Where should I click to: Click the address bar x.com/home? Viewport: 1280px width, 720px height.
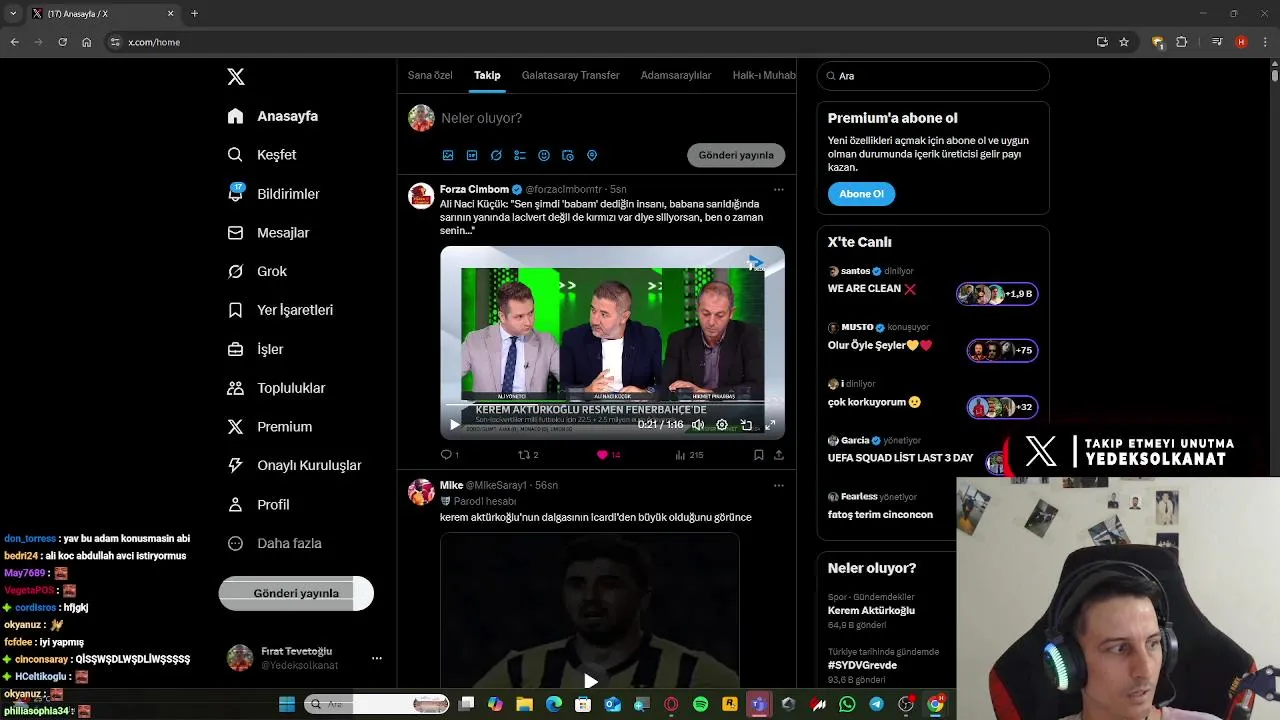(154, 42)
